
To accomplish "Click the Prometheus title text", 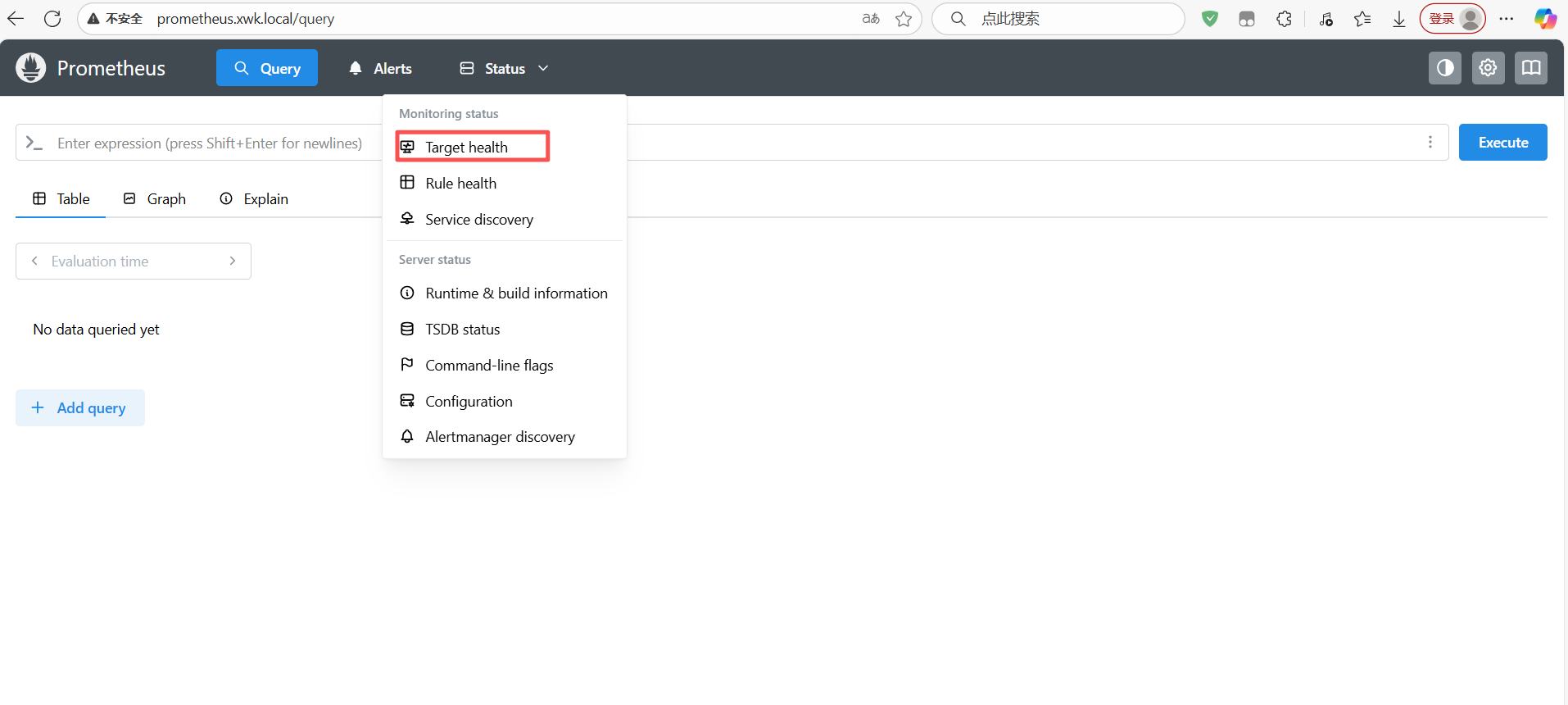I will pos(111,68).
